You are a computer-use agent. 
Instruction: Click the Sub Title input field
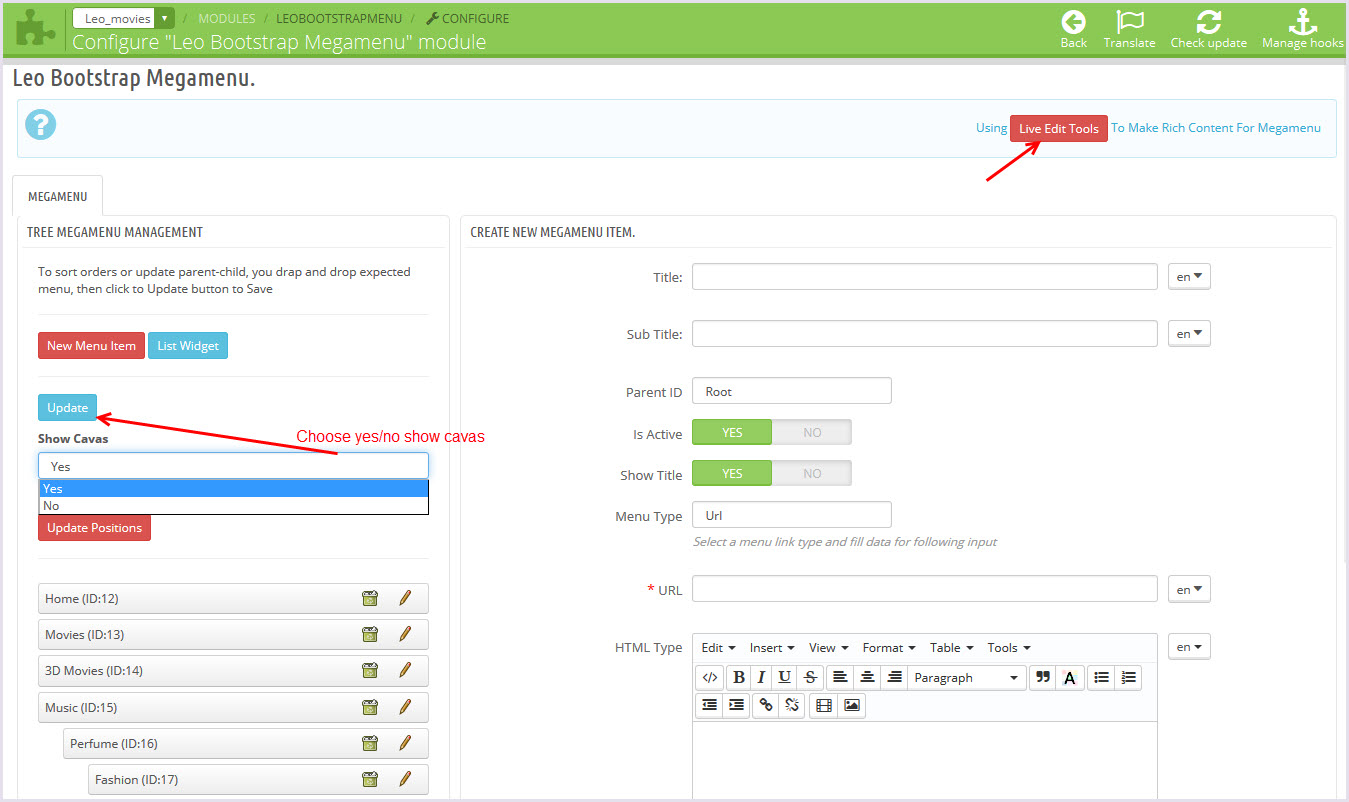tap(925, 334)
